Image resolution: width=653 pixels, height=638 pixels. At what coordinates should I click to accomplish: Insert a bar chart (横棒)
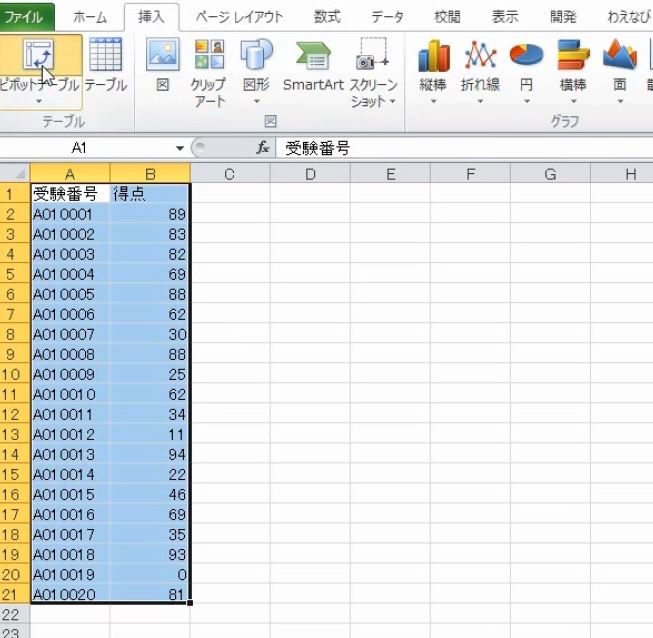coord(573,55)
